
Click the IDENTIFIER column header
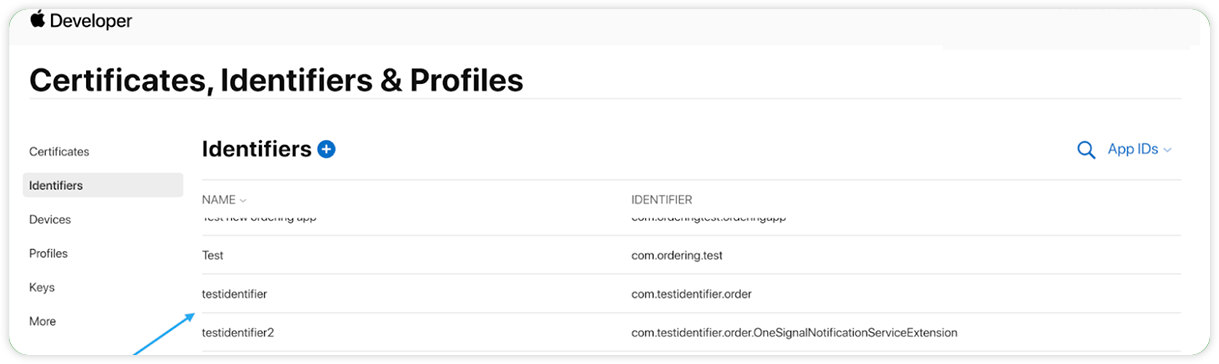click(662, 200)
